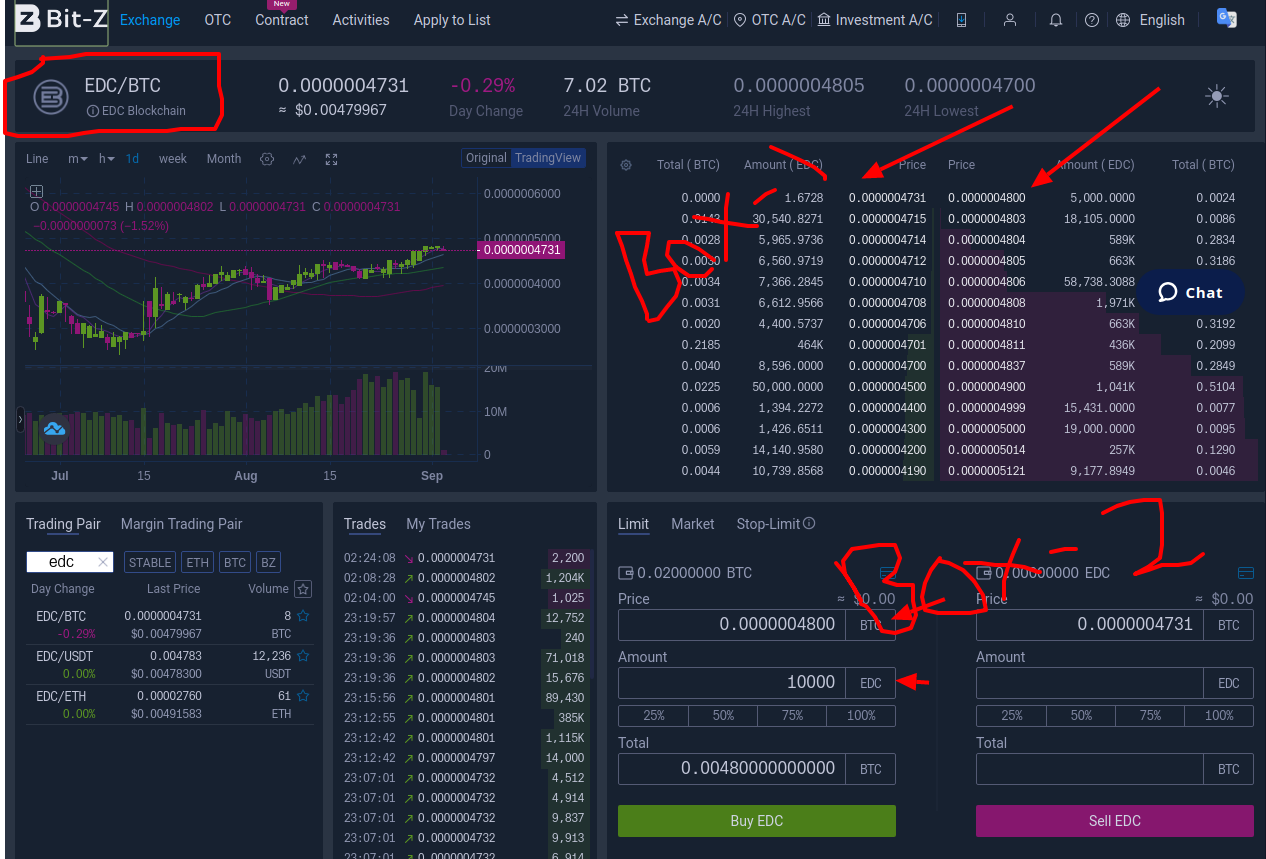Set buy amount to 25%
Screen dimensions: 1266x859
tap(653, 715)
